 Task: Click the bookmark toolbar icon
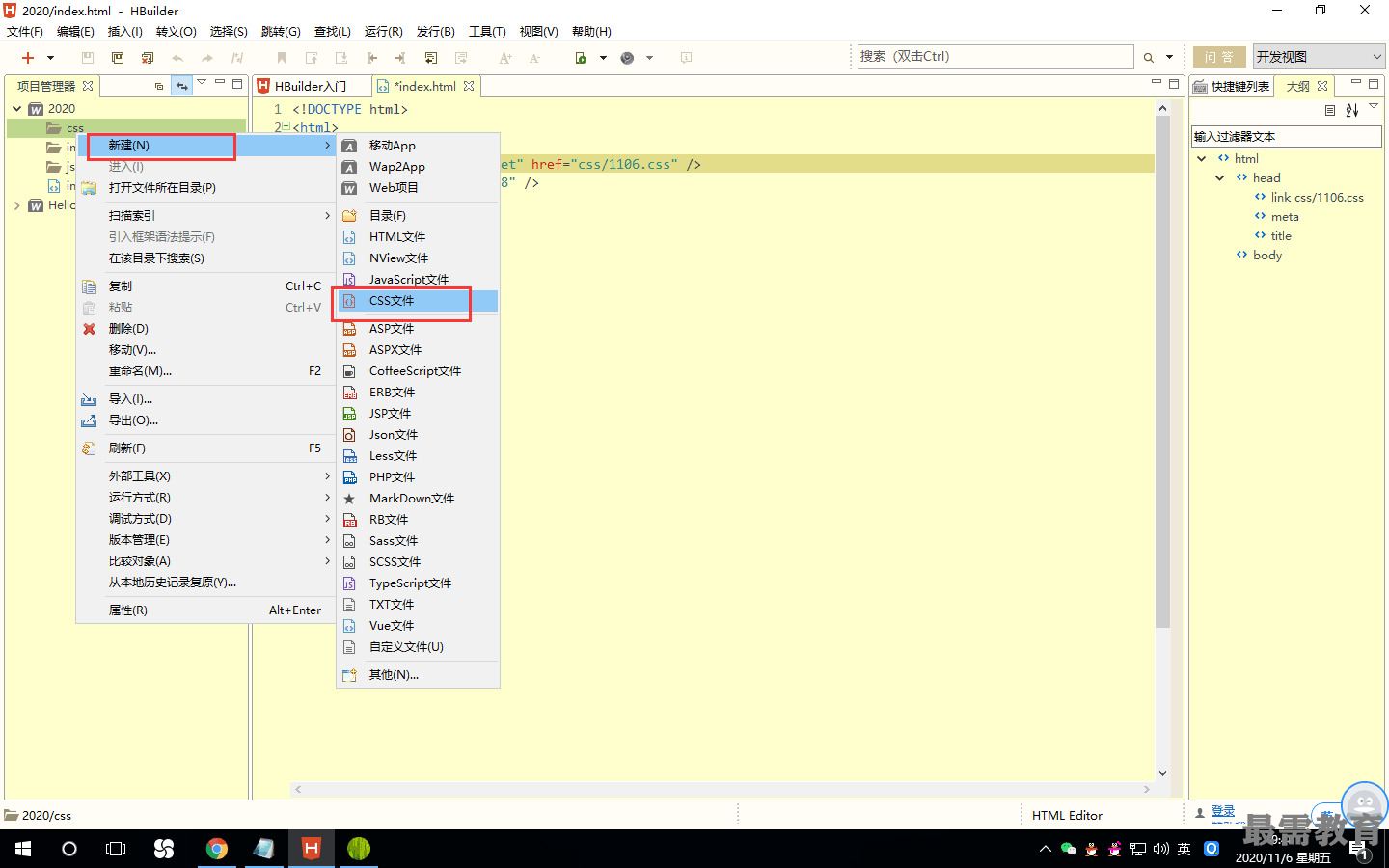click(282, 58)
